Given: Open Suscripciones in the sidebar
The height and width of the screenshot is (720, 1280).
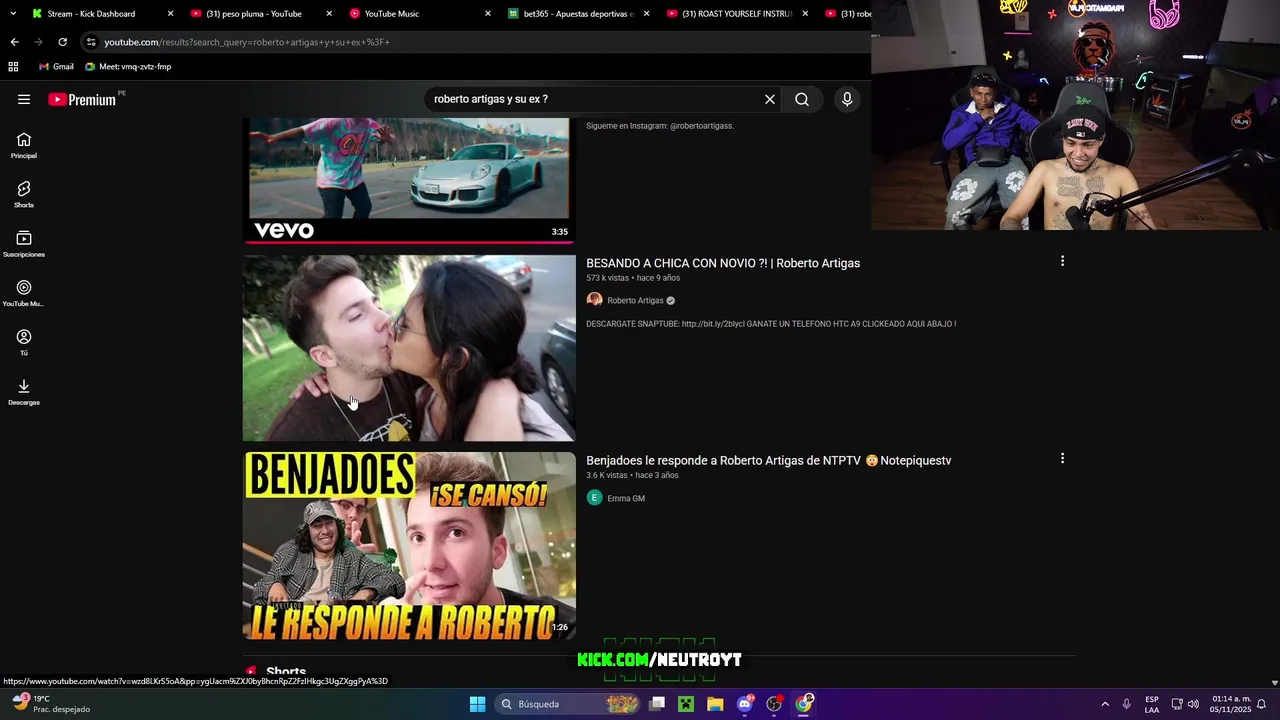Looking at the screenshot, I should pos(24,244).
